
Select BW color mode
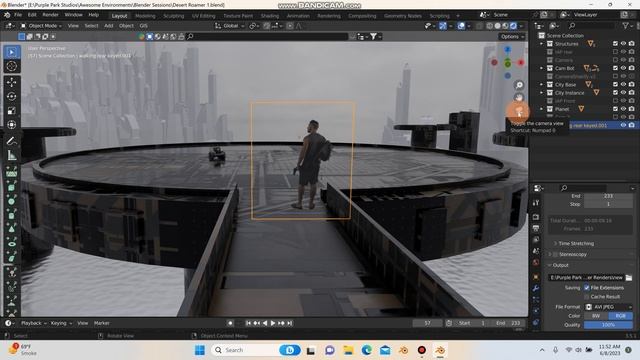pyautogui.click(x=596, y=316)
